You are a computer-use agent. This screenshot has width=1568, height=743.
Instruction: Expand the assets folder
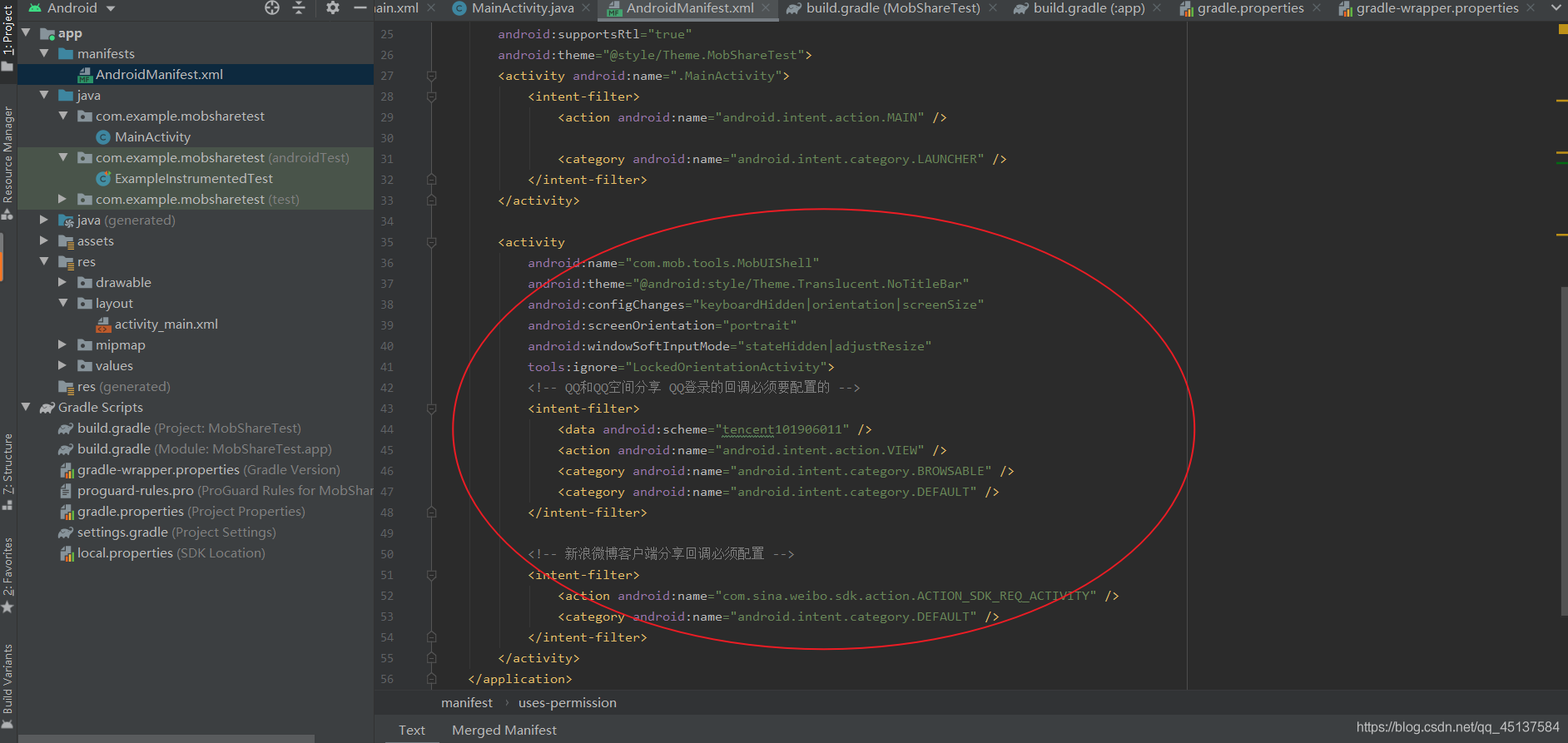(44, 240)
